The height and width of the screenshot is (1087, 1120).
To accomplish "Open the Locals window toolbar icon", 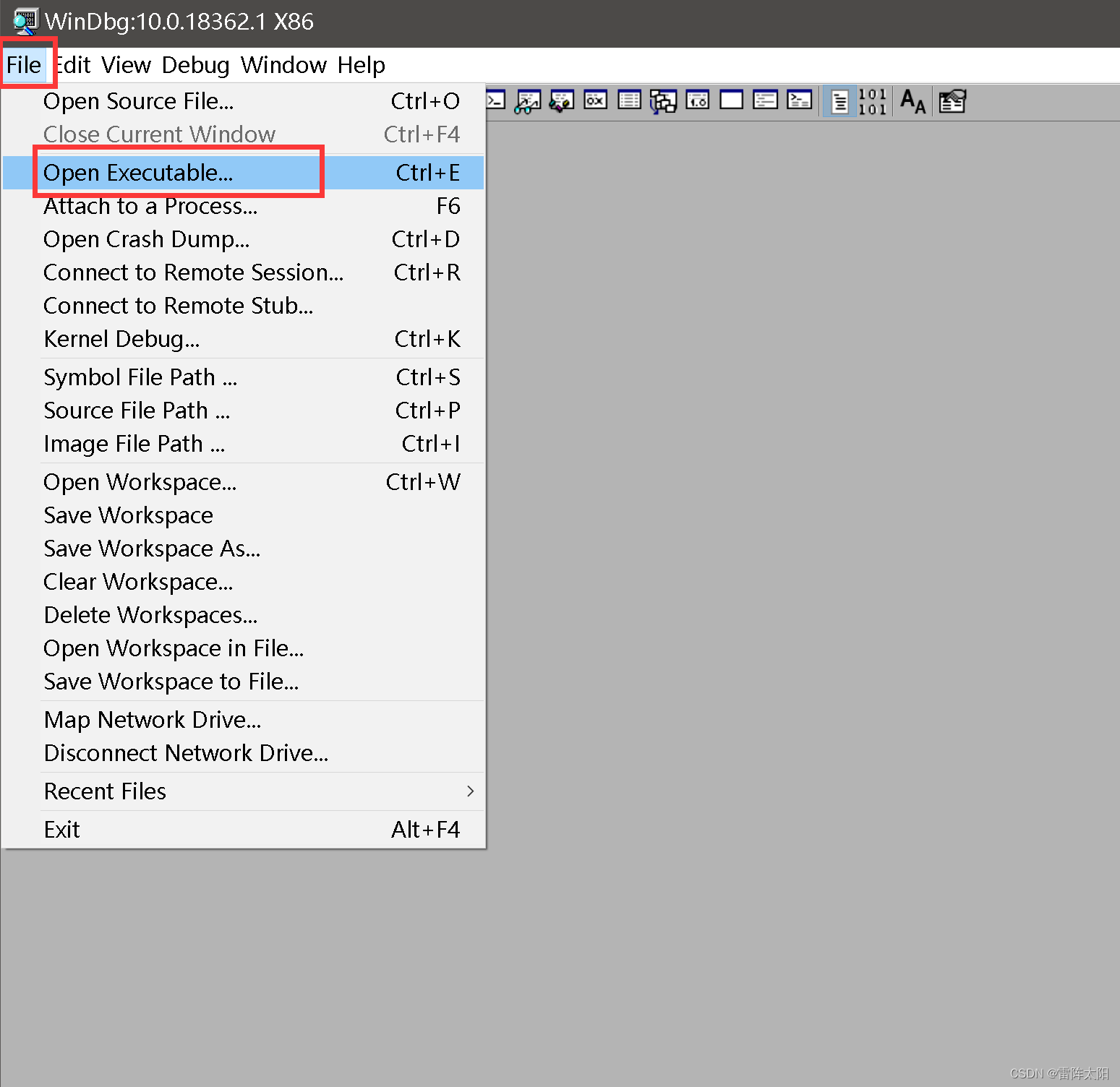I will 561,100.
